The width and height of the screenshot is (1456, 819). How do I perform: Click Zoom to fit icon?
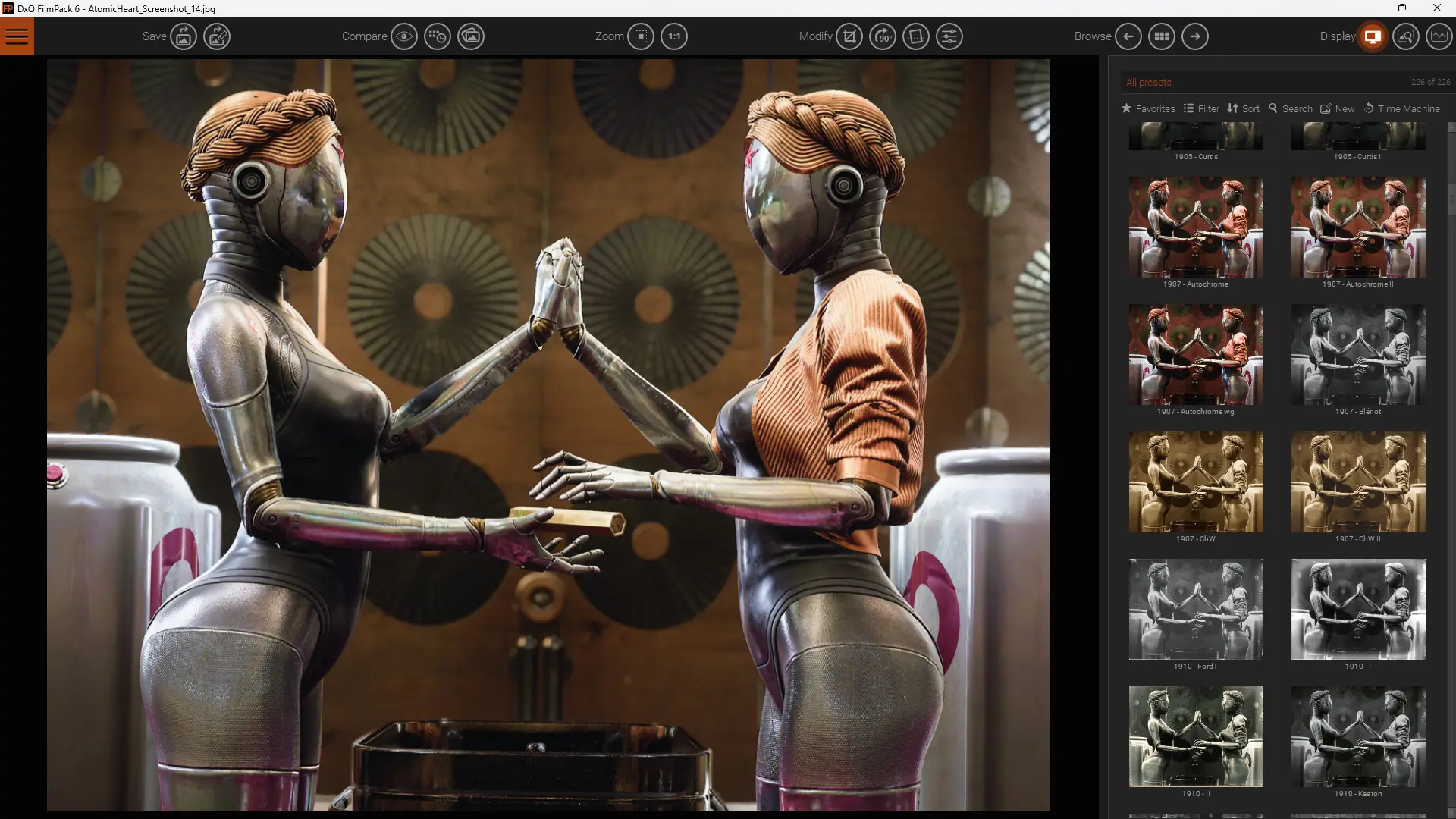click(x=641, y=36)
